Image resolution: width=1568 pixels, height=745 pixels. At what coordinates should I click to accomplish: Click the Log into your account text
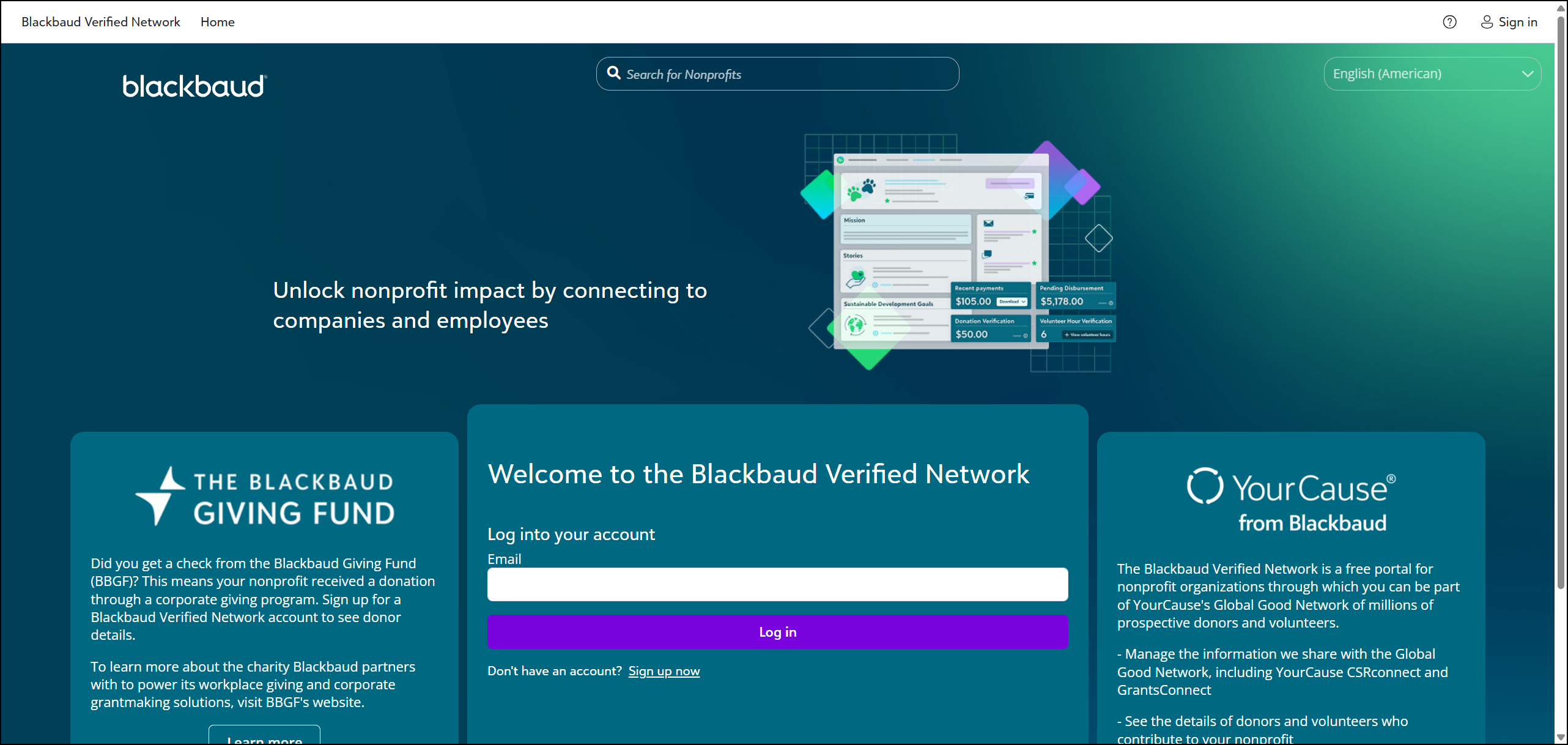coord(571,535)
